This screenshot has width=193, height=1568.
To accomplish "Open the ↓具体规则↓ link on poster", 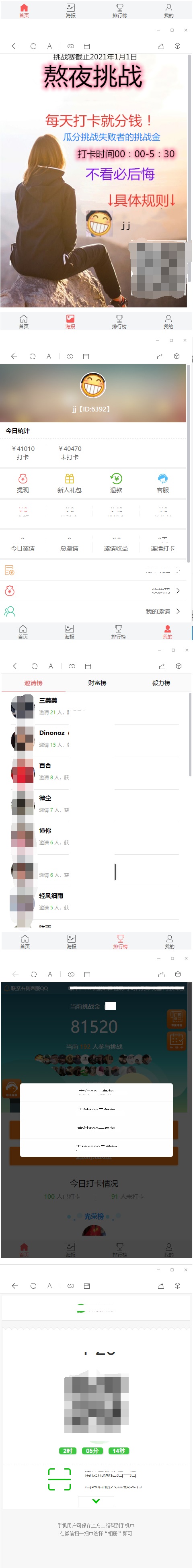I will (x=141, y=200).
